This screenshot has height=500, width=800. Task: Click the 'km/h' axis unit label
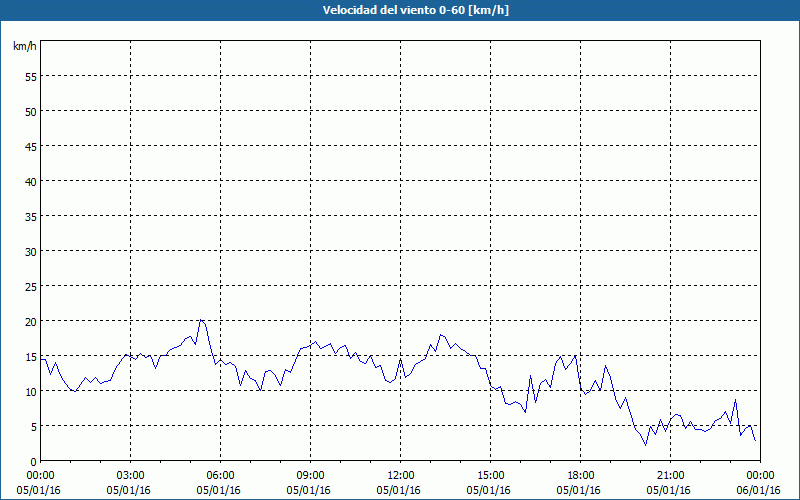(x=25, y=46)
